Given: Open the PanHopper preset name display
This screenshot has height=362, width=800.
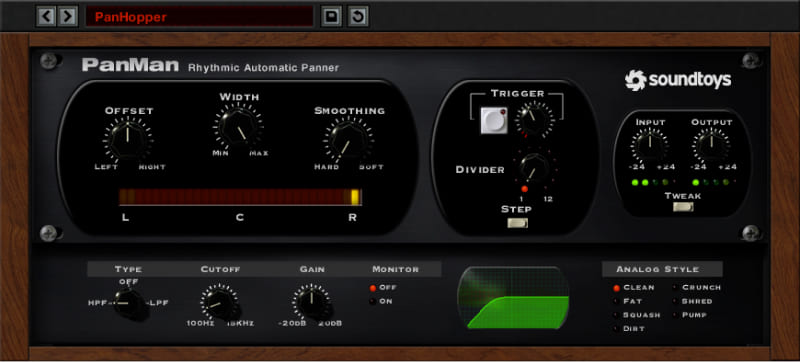Looking at the screenshot, I should [199, 17].
